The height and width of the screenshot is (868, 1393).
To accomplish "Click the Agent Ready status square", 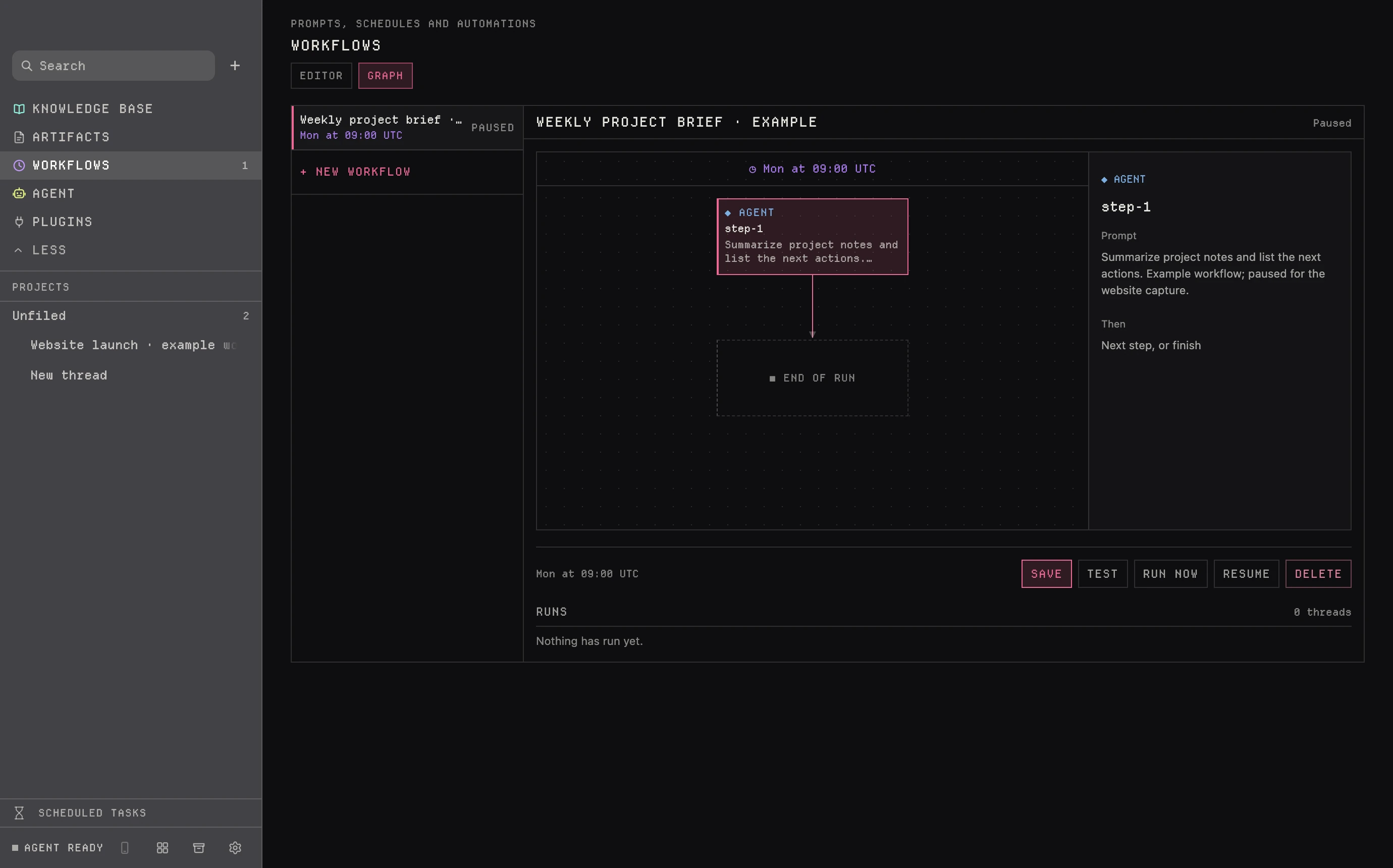I will tap(16, 847).
